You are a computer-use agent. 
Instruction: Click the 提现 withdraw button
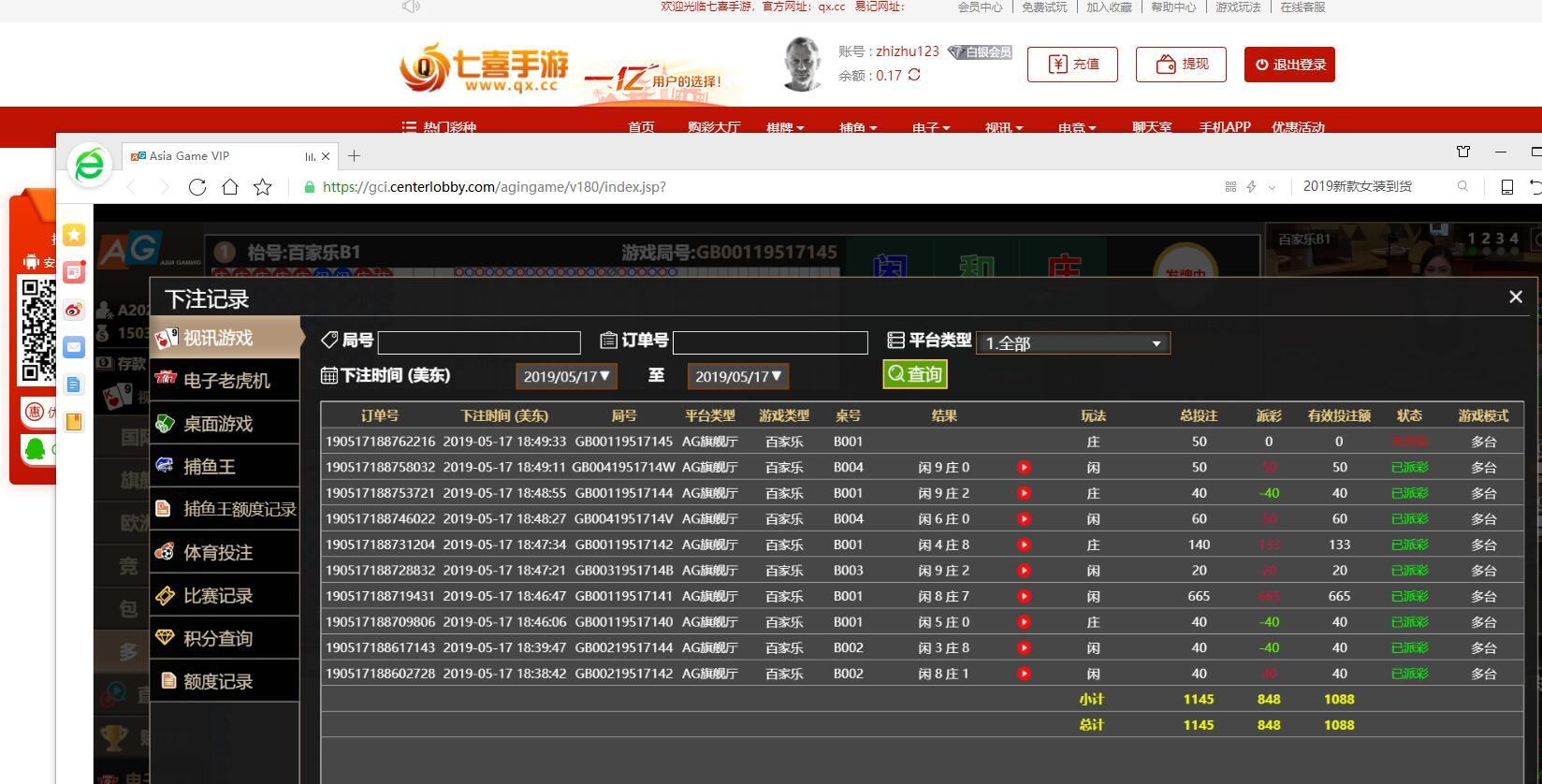click(1181, 65)
